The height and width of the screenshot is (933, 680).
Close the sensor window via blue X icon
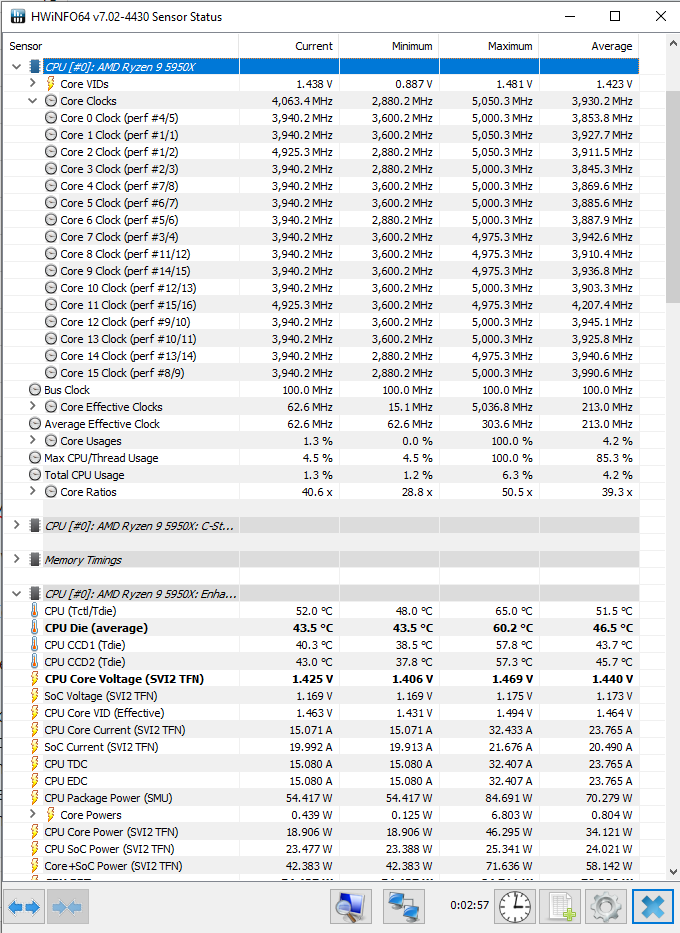(652, 907)
